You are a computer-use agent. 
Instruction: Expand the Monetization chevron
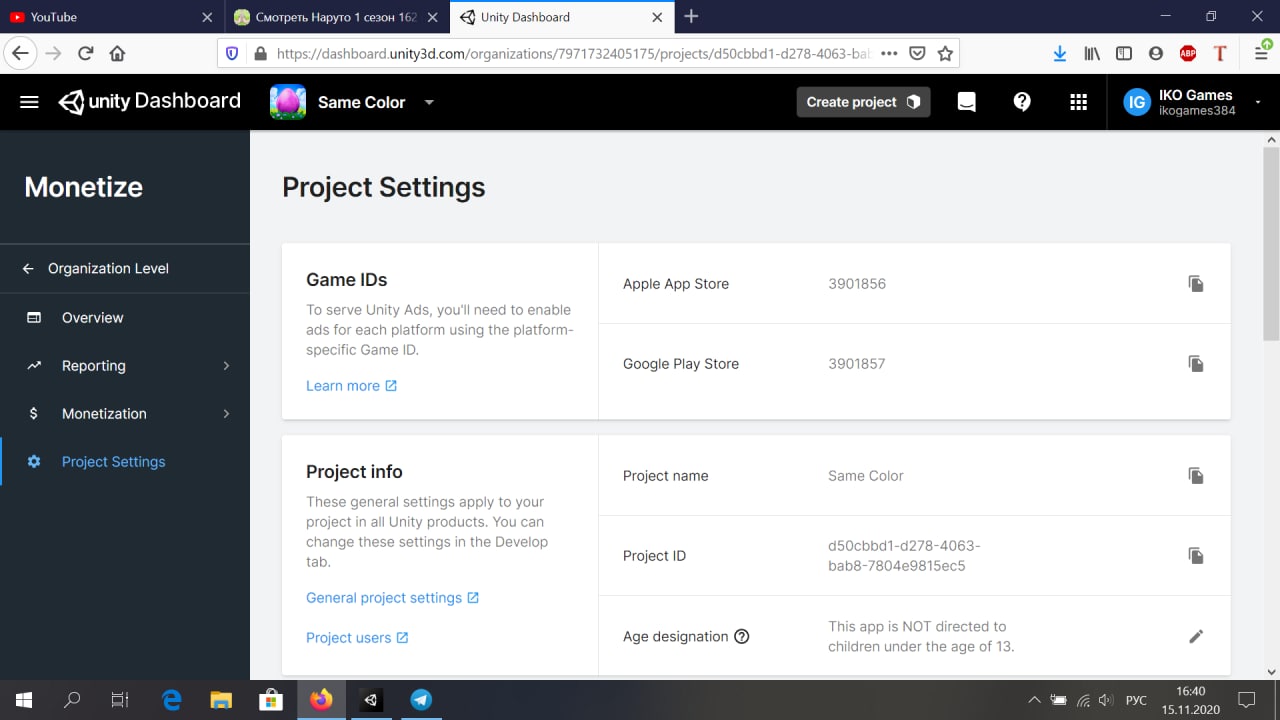click(x=226, y=414)
